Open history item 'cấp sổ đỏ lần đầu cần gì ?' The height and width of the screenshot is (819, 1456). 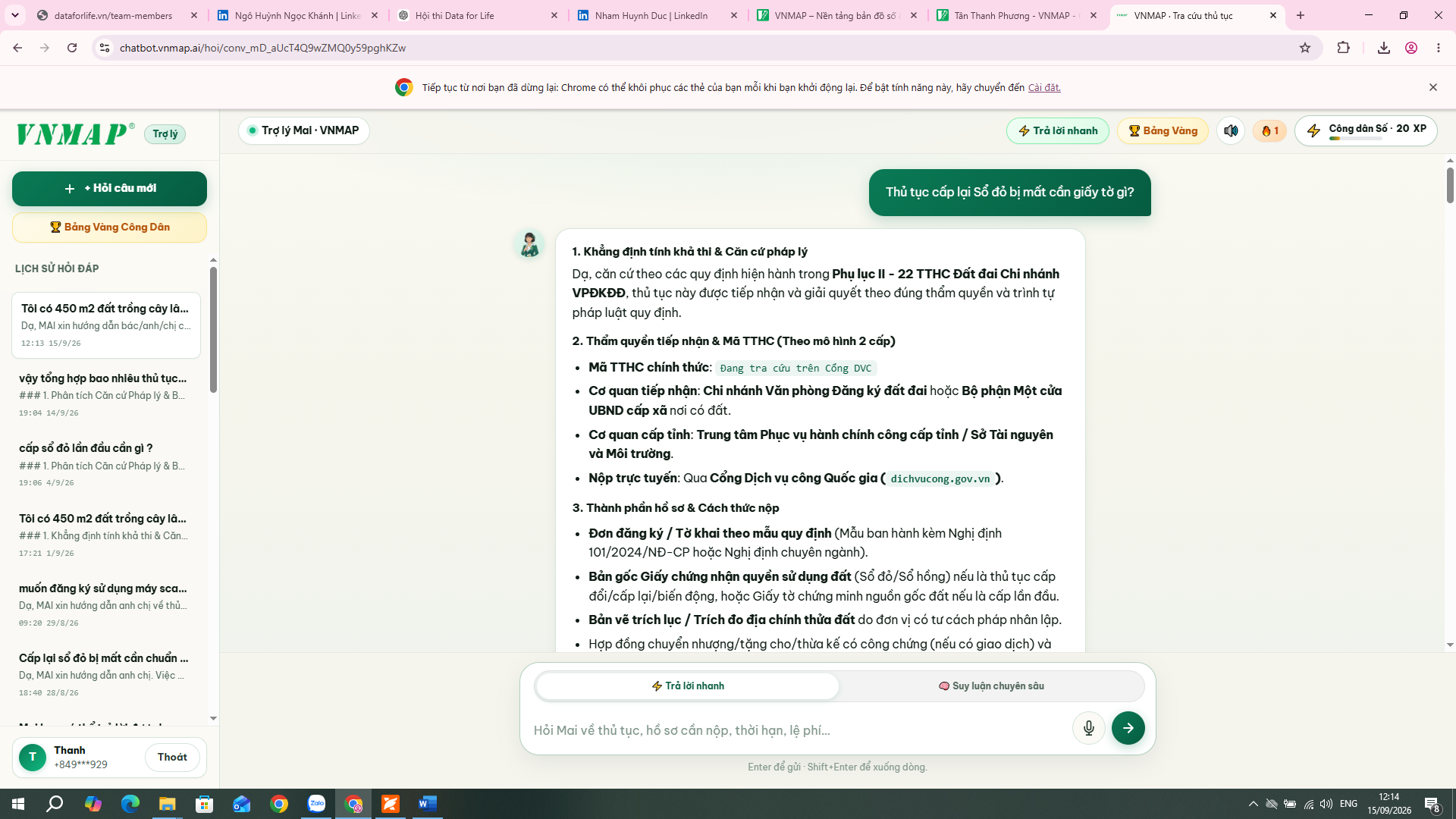[105, 464]
